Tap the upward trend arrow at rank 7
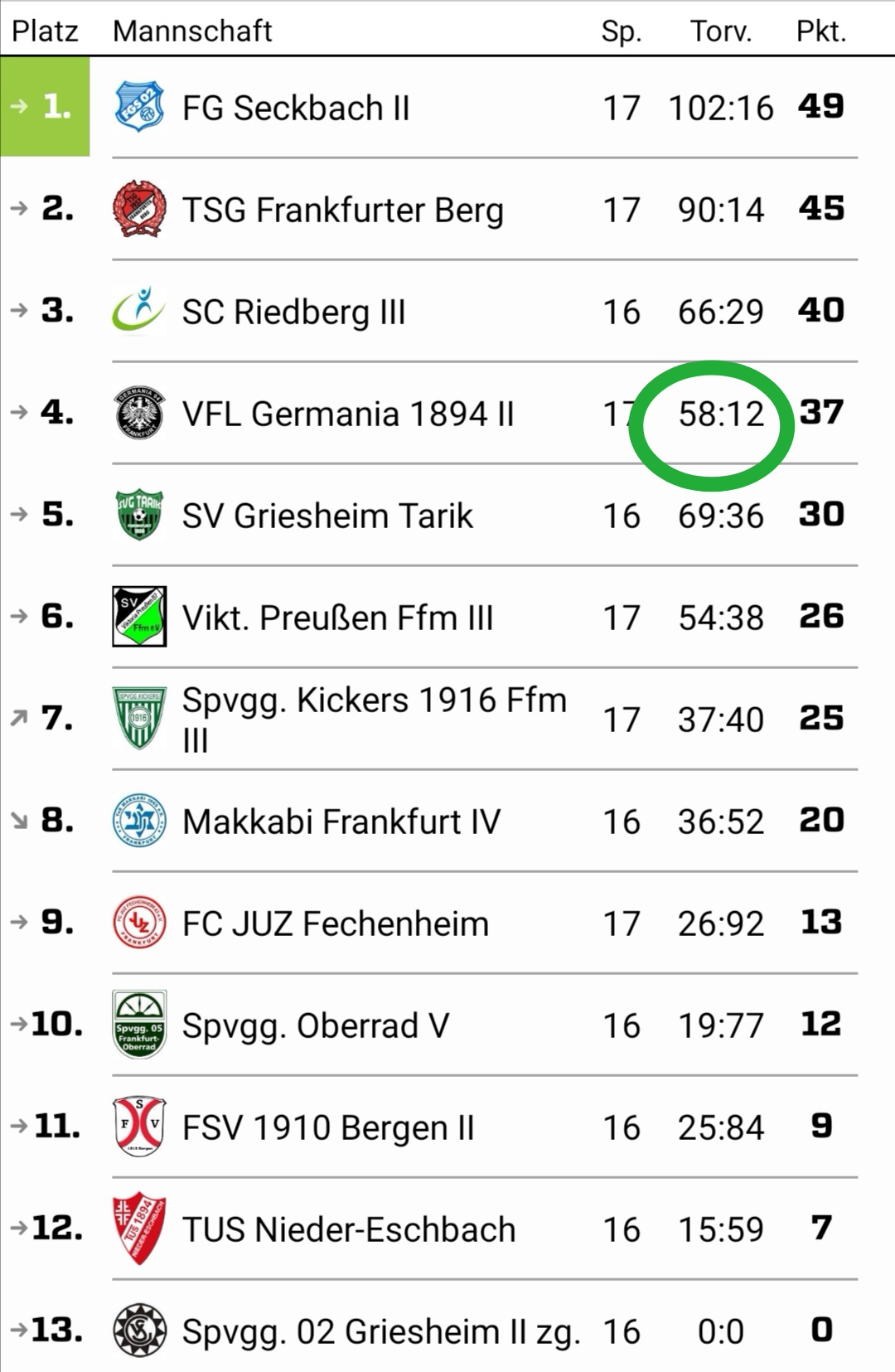The width and height of the screenshot is (895, 1372). [x=19, y=719]
